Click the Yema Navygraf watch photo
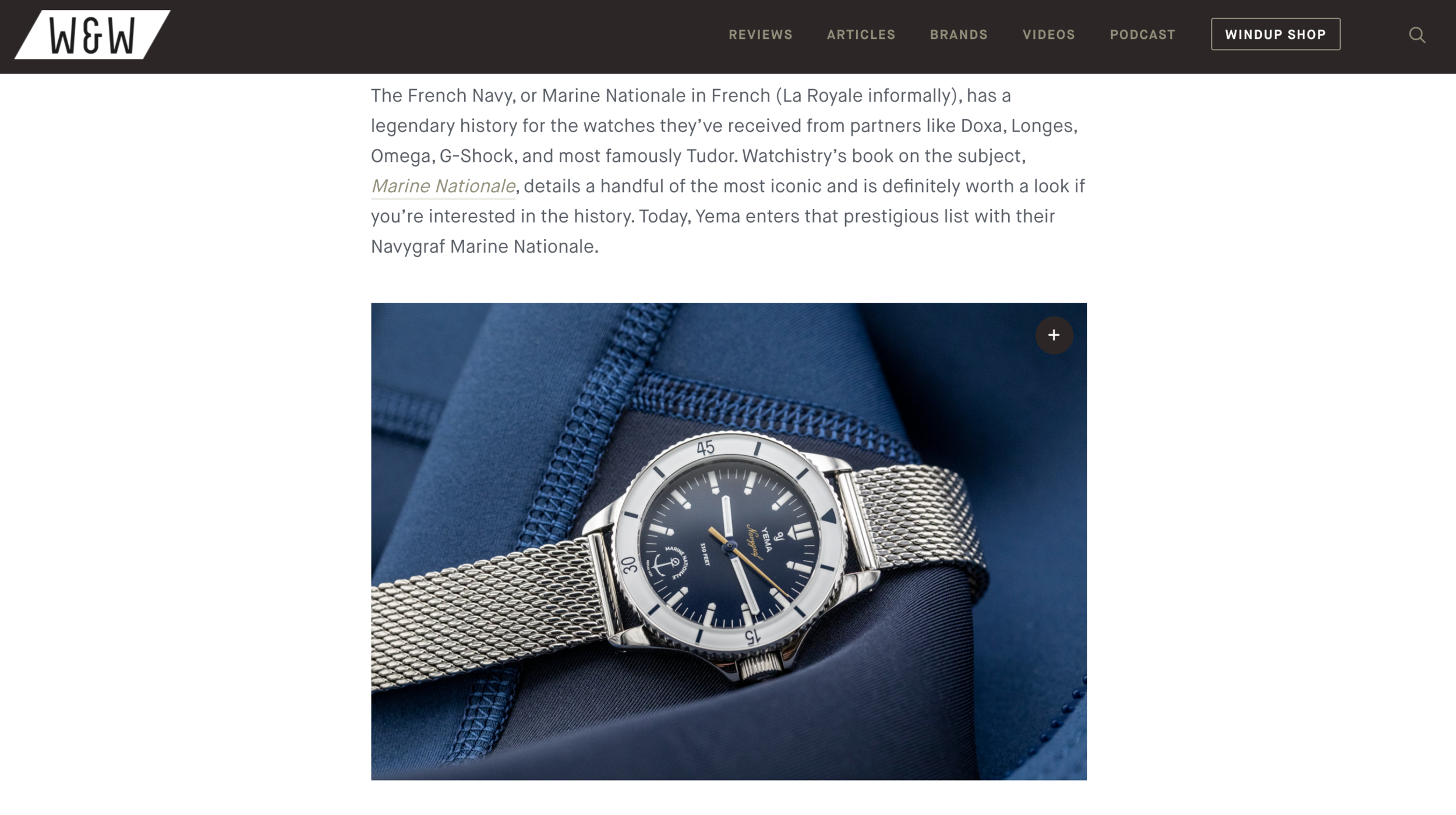1456x815 pixels. click(729, 541)
